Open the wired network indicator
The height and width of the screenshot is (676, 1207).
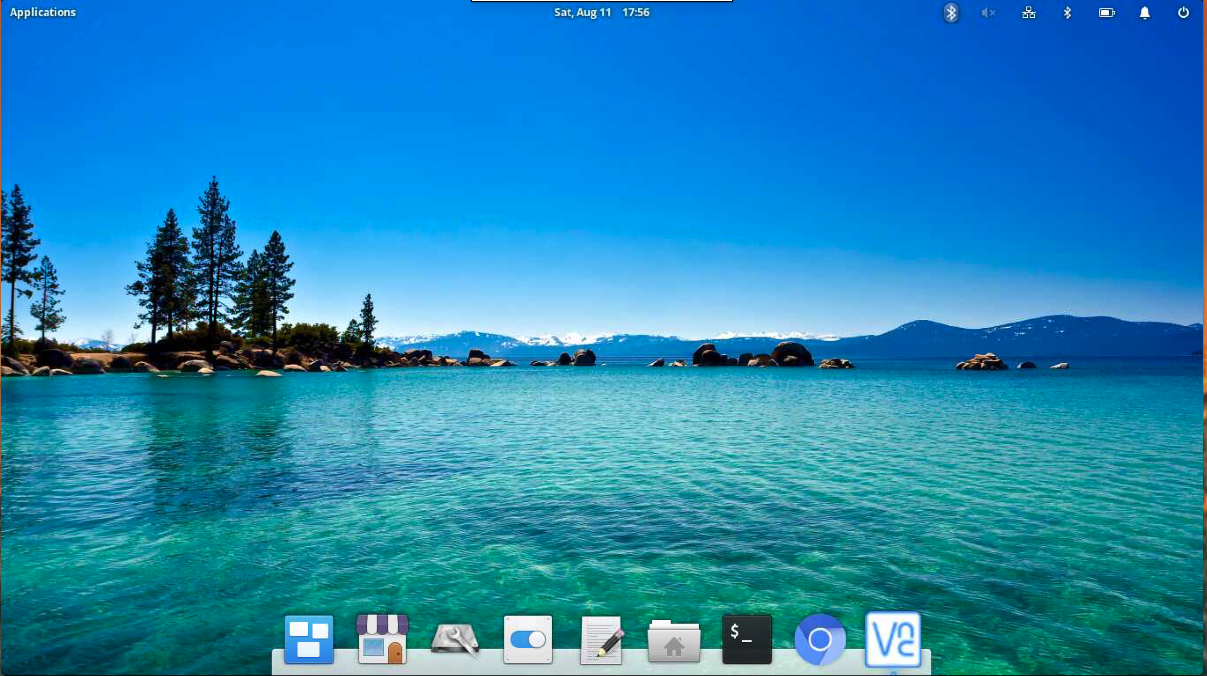(1028, 13)
